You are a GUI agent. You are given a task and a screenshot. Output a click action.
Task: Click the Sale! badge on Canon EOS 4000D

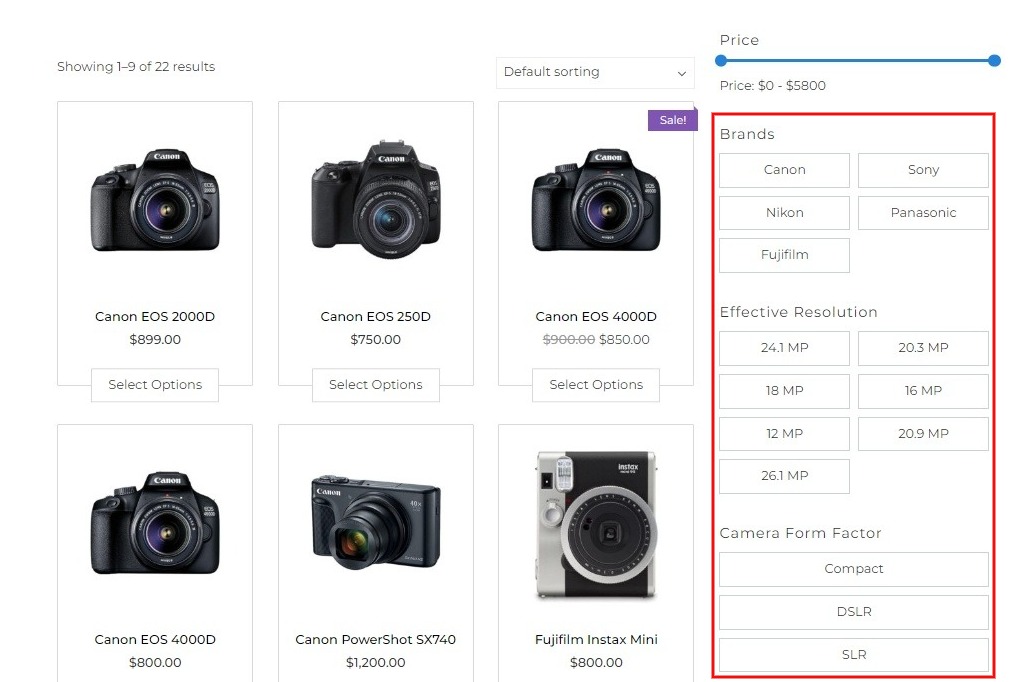coord(672,120)
